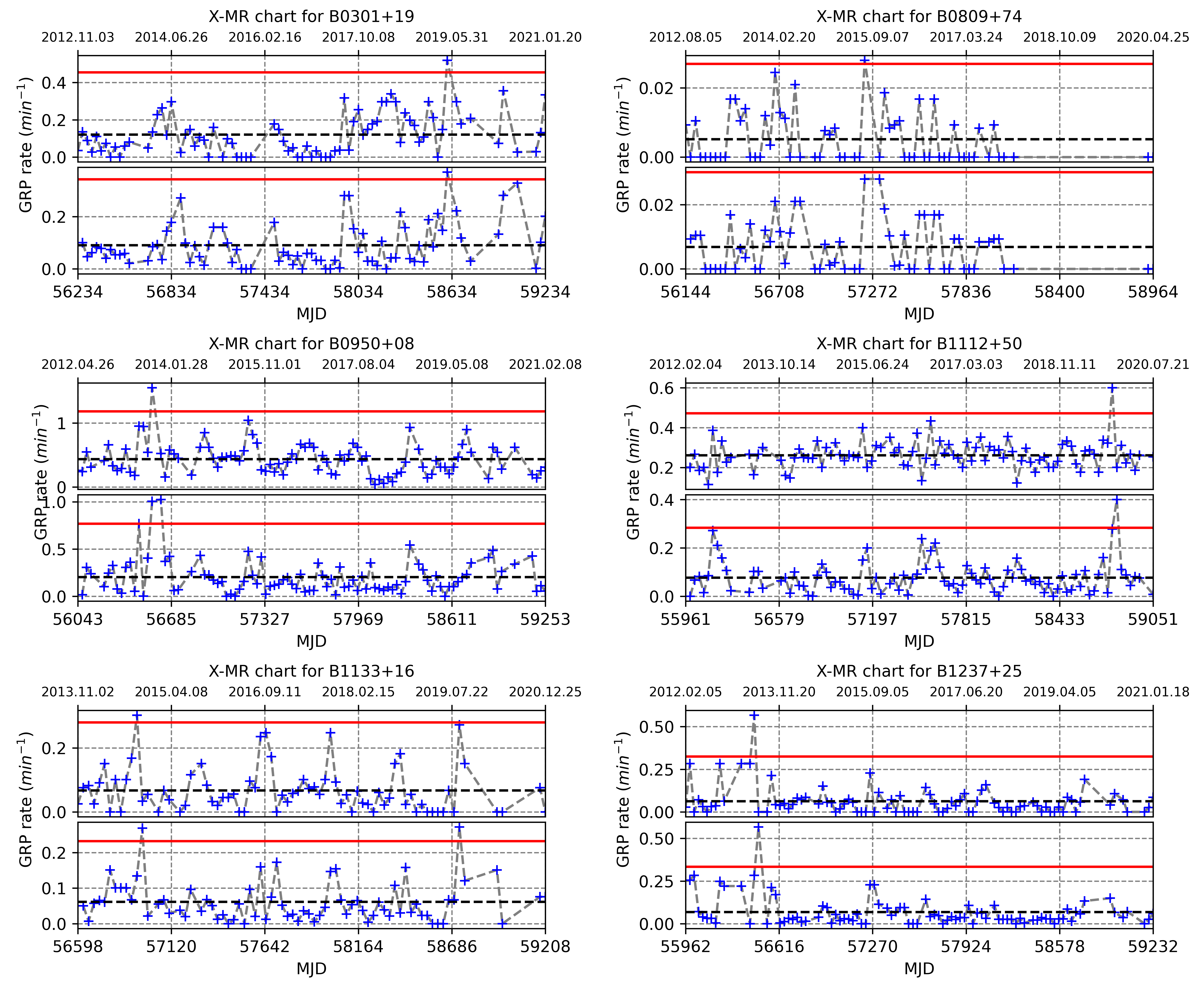This screenshot has height=996, width=1204.
Task: Pick the date label 2017.08.04
Action: point(358,365)
